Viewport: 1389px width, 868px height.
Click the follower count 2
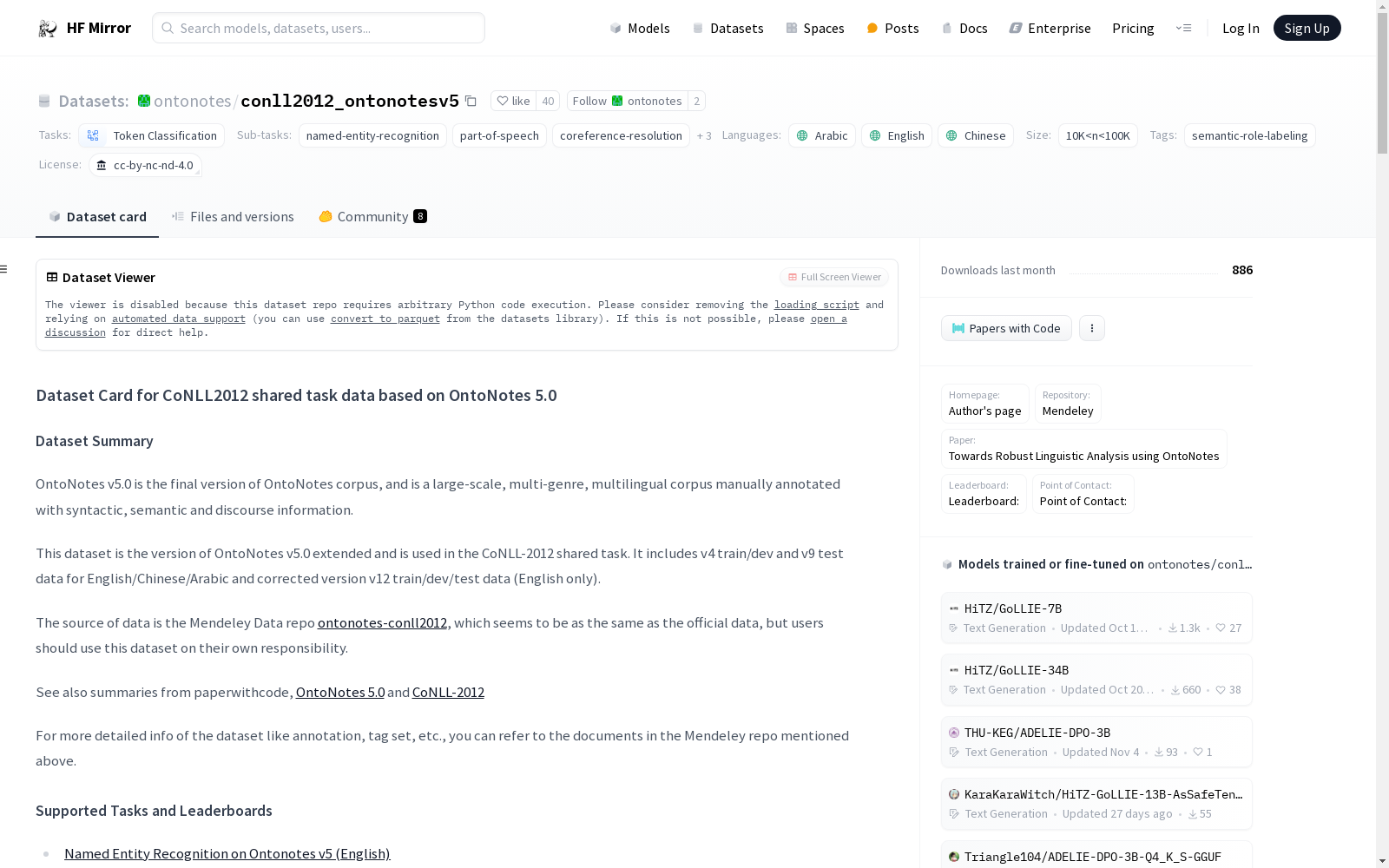[x=696, y=101]
